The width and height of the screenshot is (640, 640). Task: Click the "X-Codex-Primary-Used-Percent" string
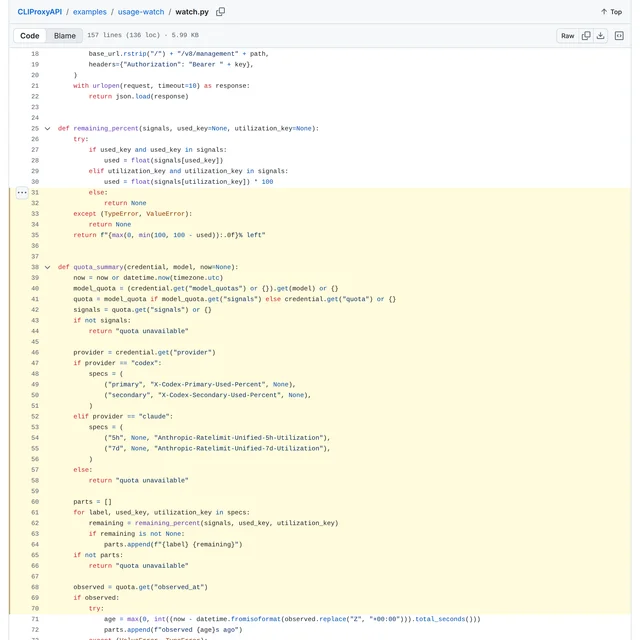(207, 384)
